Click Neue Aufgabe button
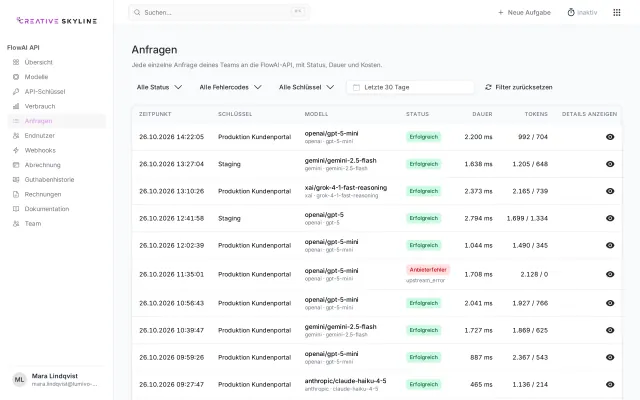The height and width of the screenshot is (400, 640). click(524, 13)
